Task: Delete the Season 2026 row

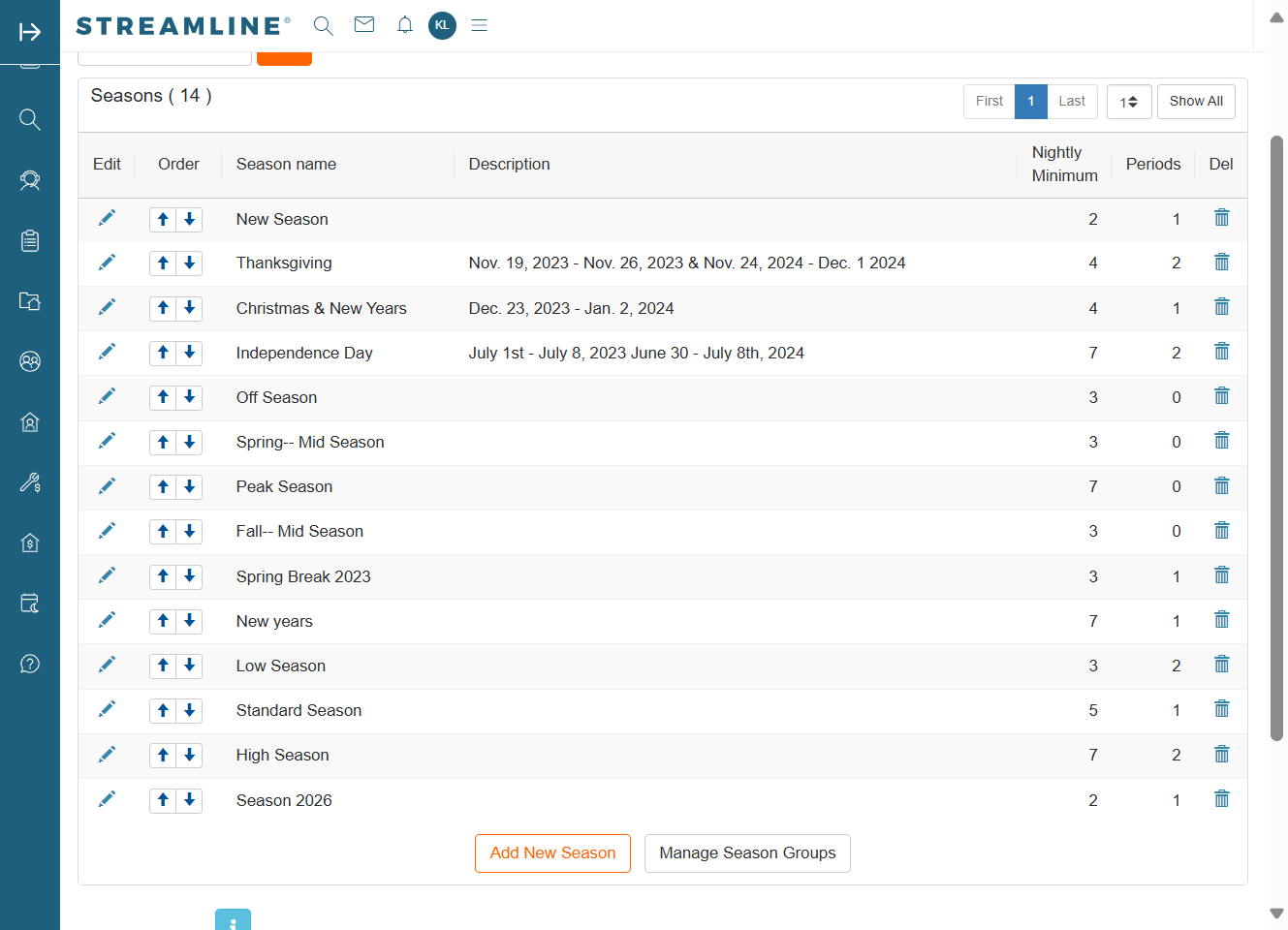Action: (1222, 799)
